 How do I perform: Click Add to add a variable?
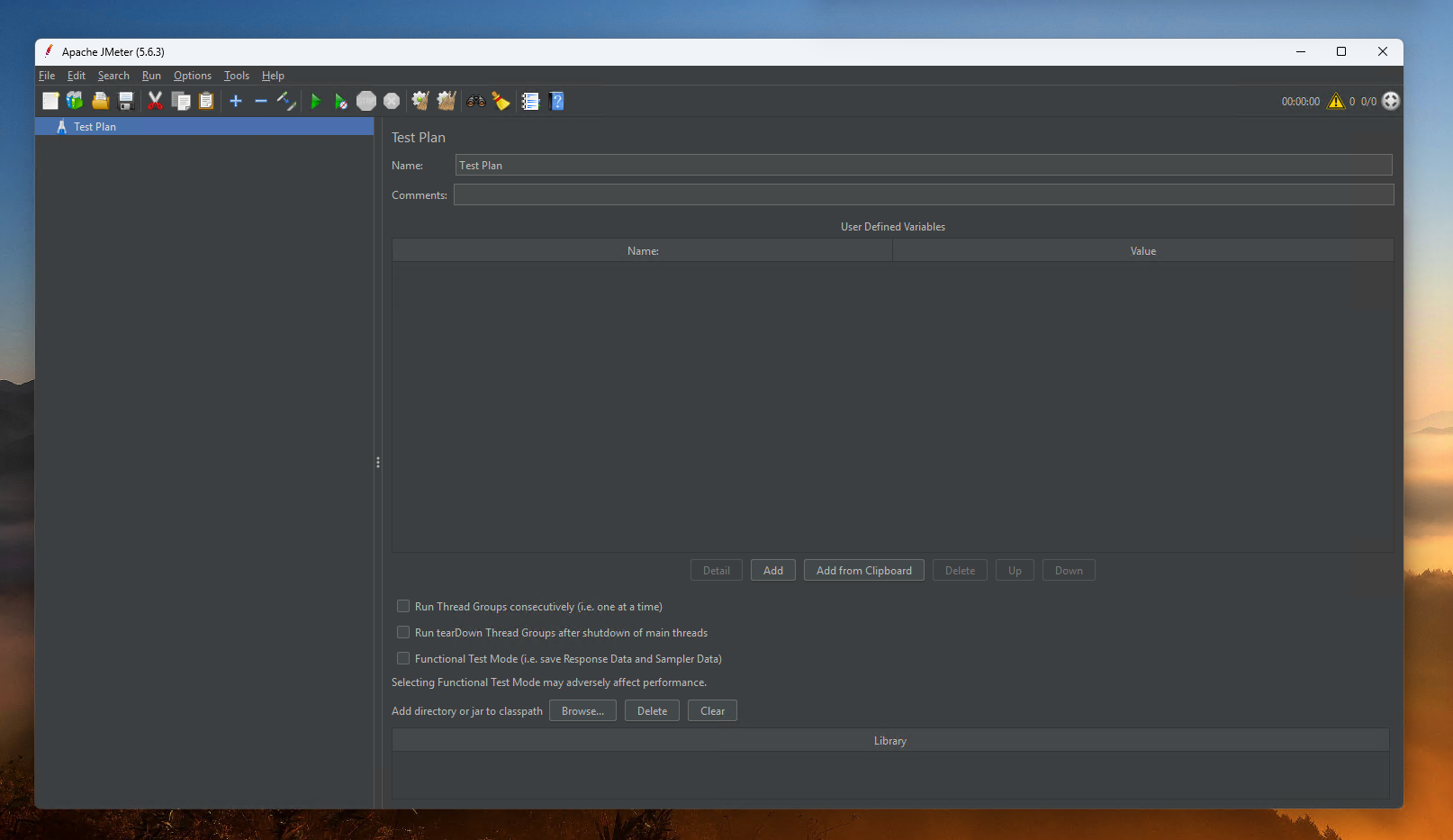tap(773, 571)
